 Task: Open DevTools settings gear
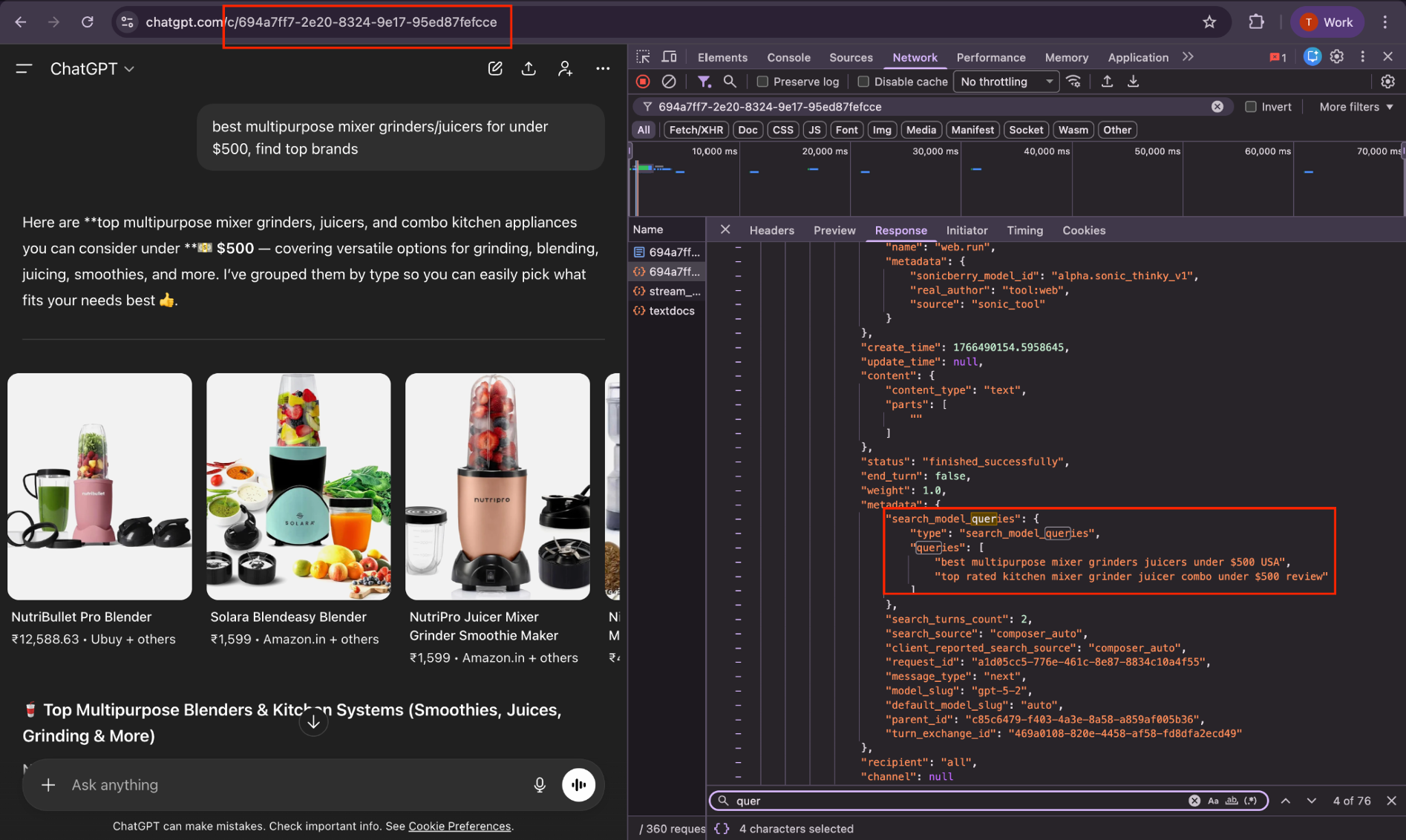click(1336, 56)
